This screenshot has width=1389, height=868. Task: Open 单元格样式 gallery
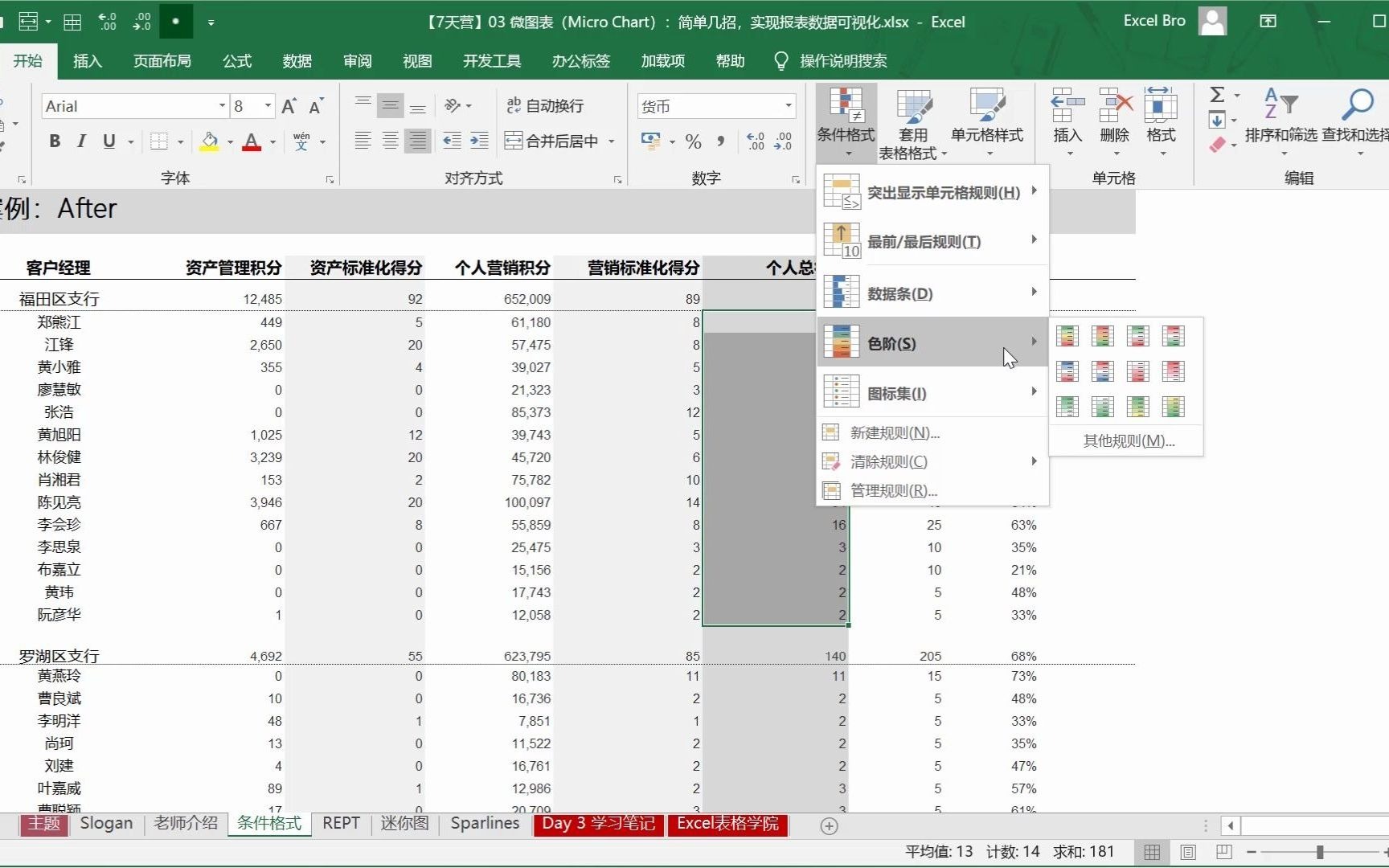point(987,122)
